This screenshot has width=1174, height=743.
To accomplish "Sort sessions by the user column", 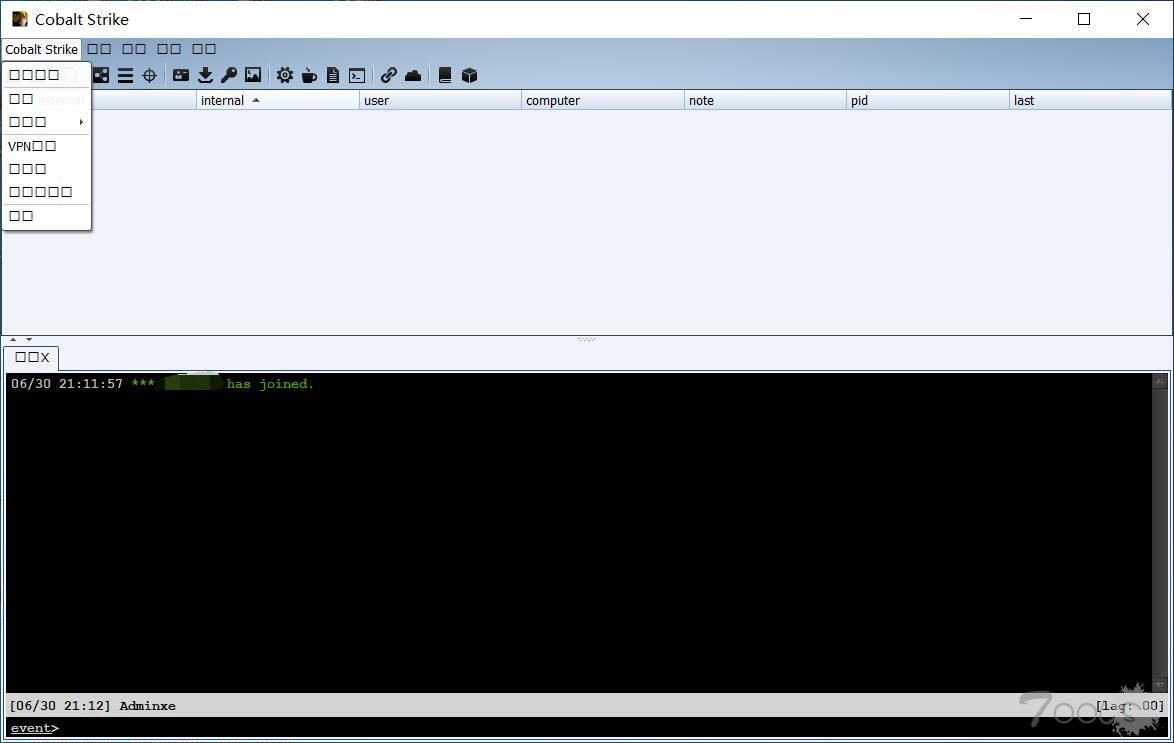I will 440,100.
